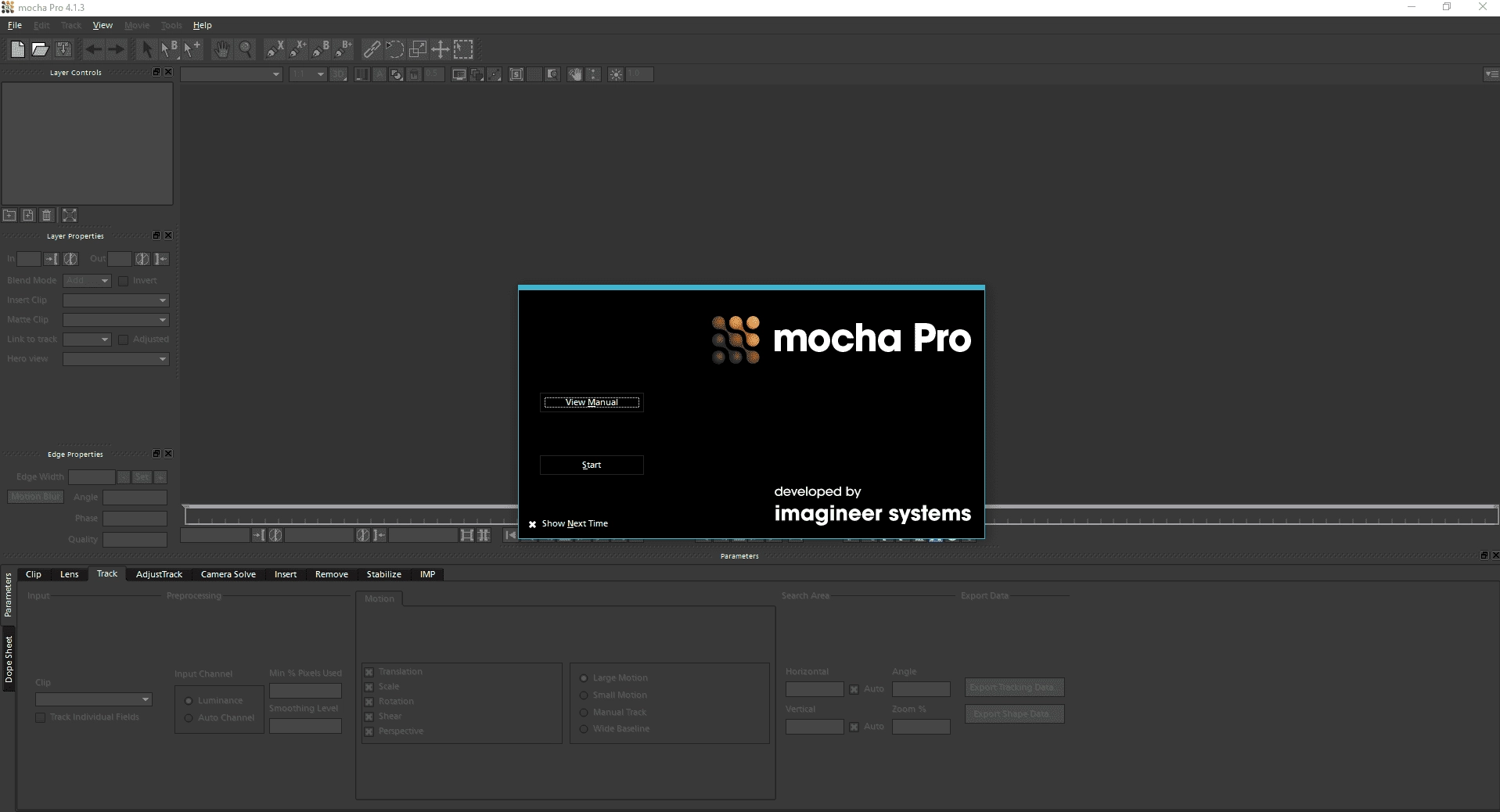Select the Manual Track radio button
This screenshot has height=812, width=1500.
[x=584, y=713]
